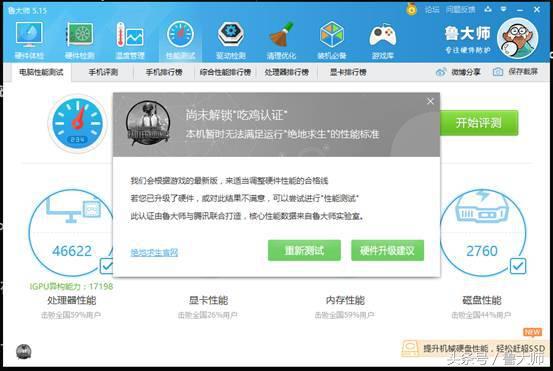Switch to the 手机排行榜 tab

[164, 72]
